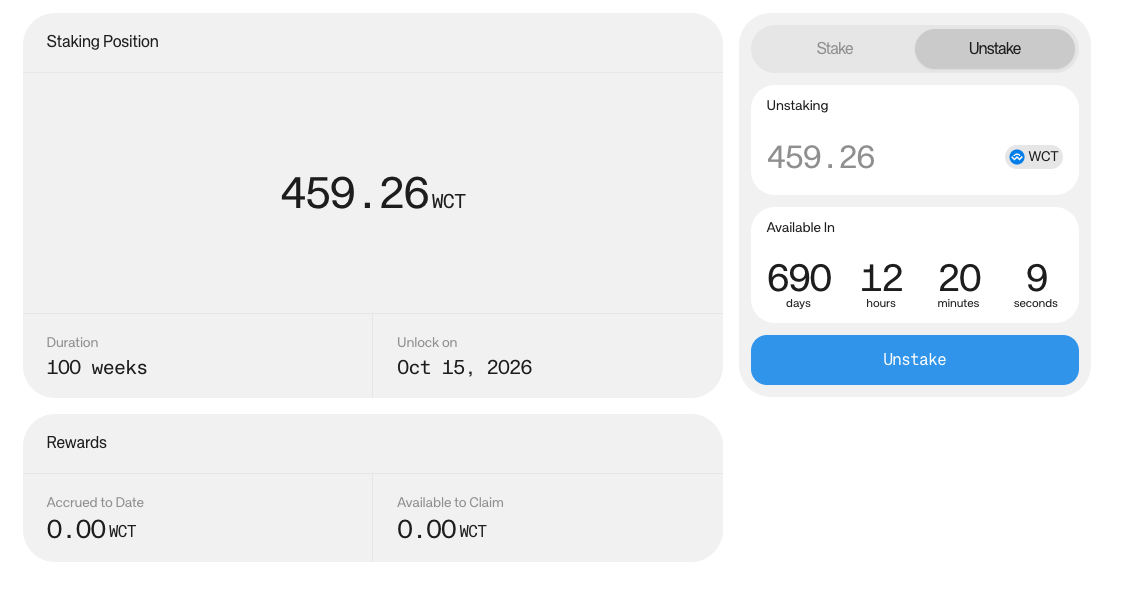Click the Rewards section header
Image resolution: width=1129 pixels, height=589 pixels.
(76, 443)
